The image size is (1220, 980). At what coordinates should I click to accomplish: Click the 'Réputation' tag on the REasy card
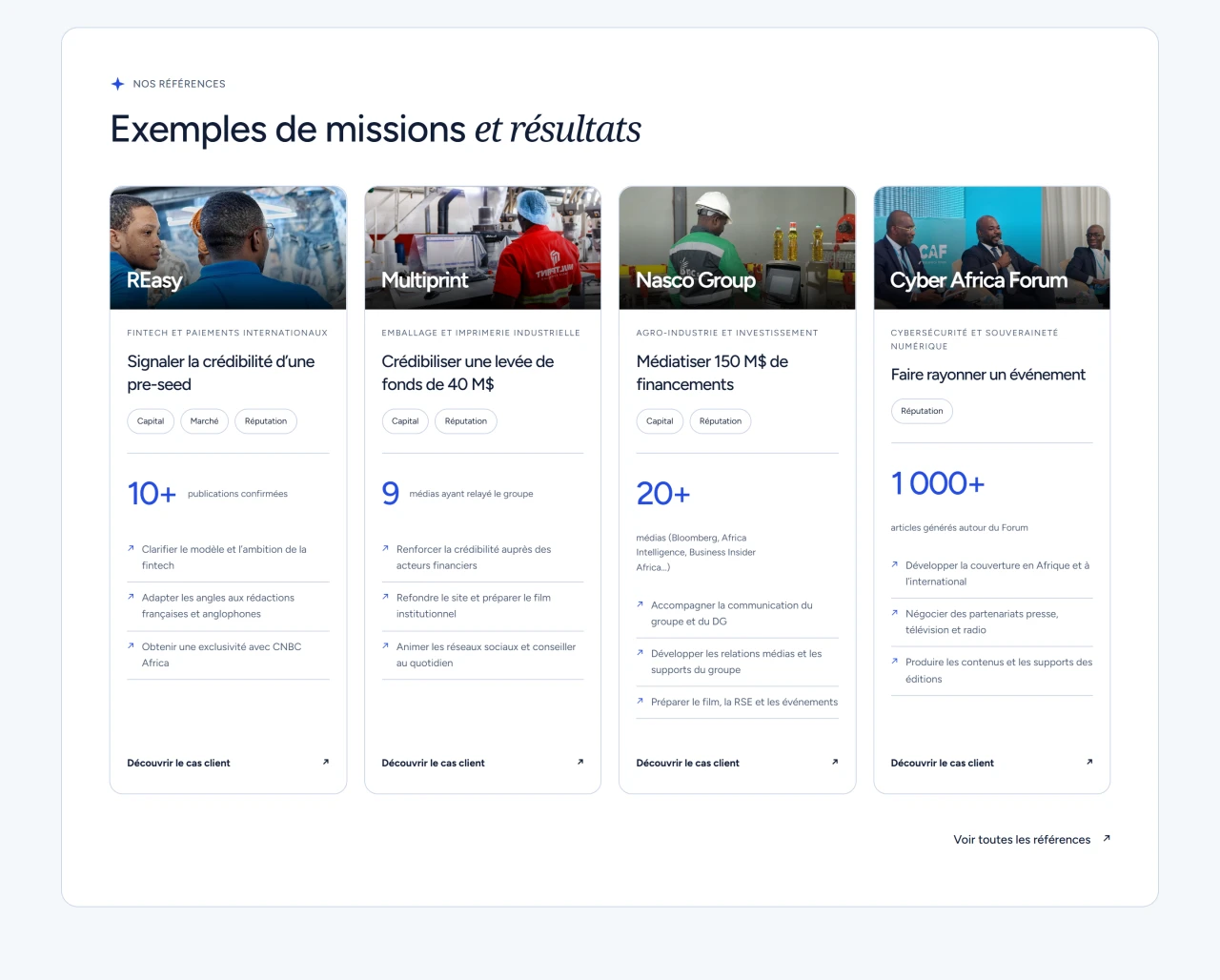(266, 421)
